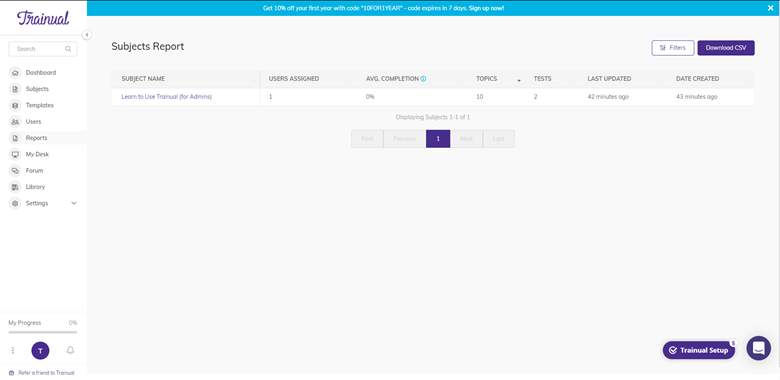Open the chat support bubble icon

coord(758,348)
